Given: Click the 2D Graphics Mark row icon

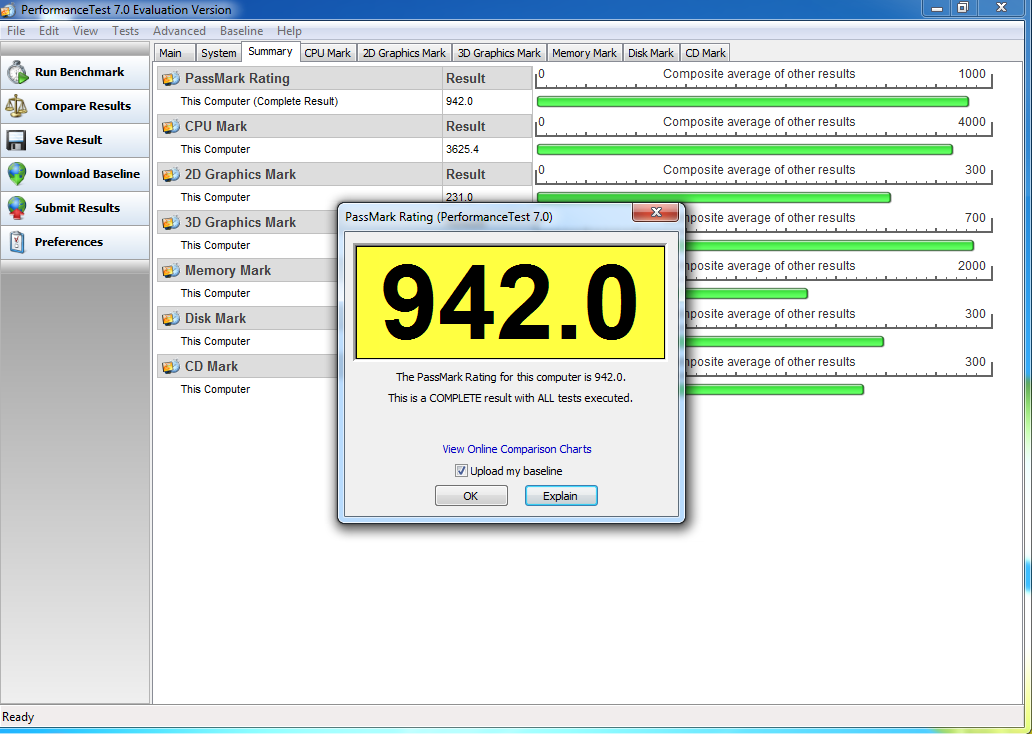Looking at the screenshot, I should [x=170, y=174].
